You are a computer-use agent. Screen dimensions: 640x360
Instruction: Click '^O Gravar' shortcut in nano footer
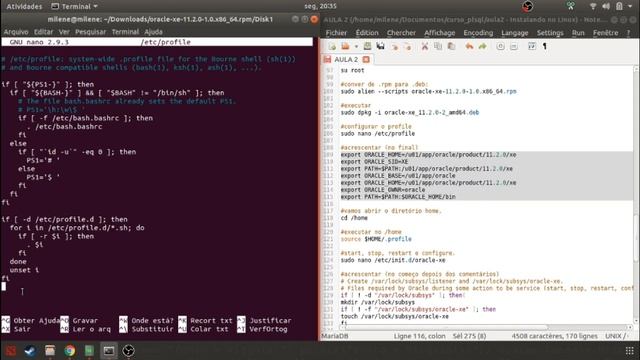pos(79,320)
